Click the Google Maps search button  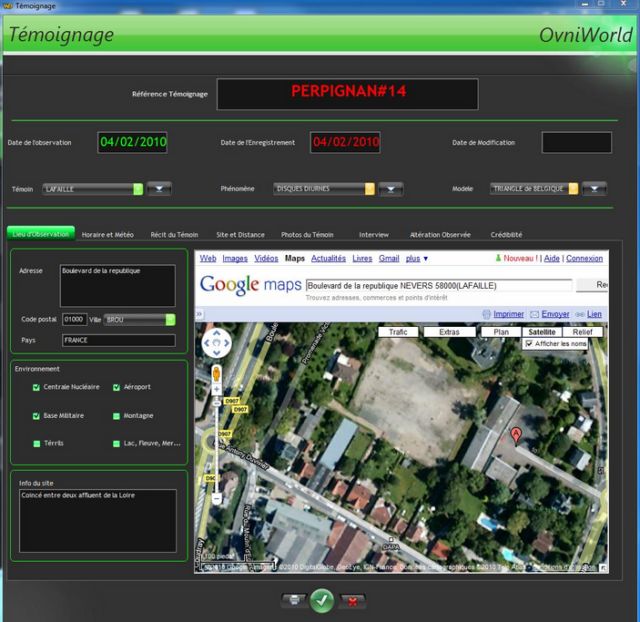point(592,285)
